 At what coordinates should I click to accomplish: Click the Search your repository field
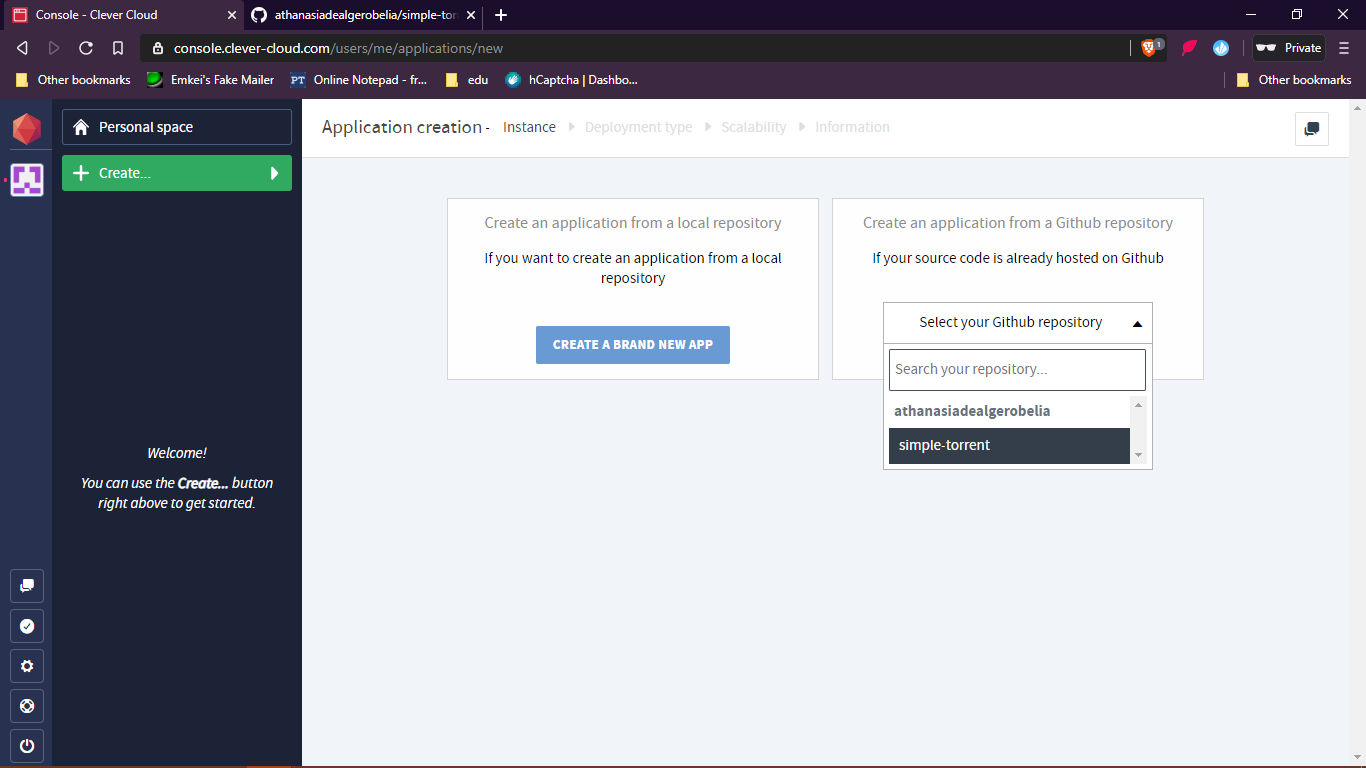tap(1017, 370)
